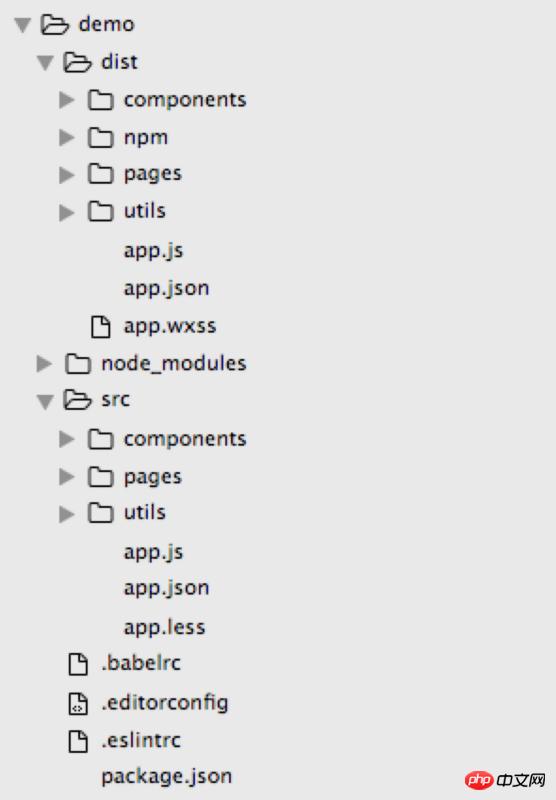The image size is (556, 800).
Task: Click the node_modules folder icon
Action: (78, 364)
